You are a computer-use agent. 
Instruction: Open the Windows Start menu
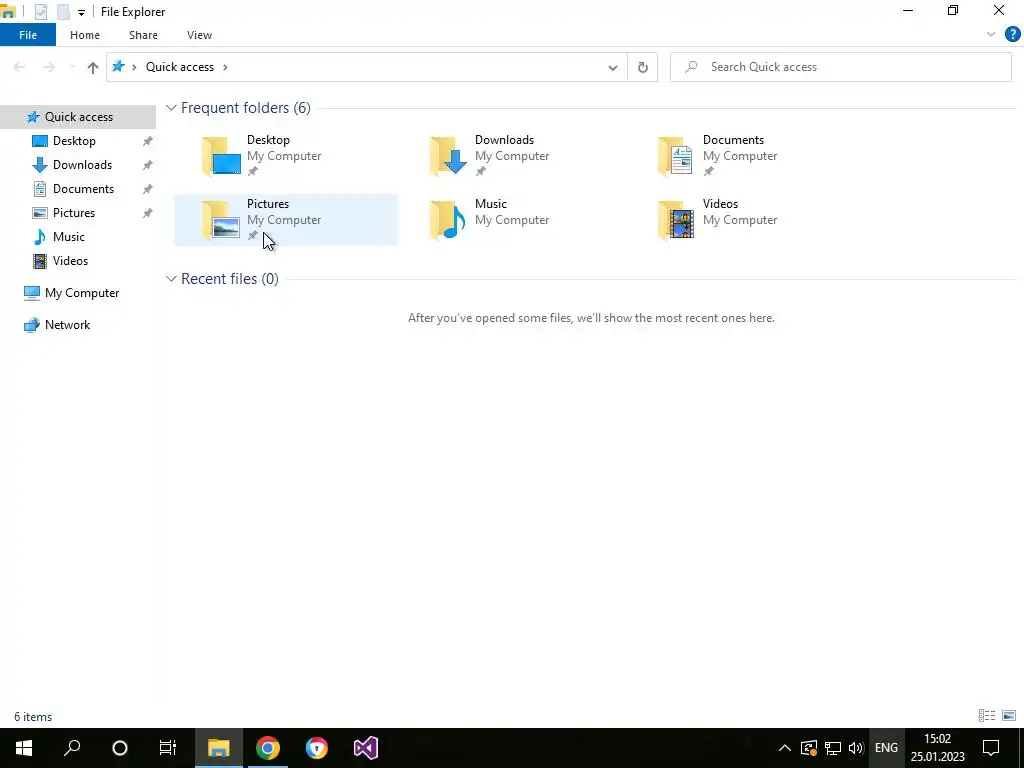pyautogui.click(x=24, y=748)
